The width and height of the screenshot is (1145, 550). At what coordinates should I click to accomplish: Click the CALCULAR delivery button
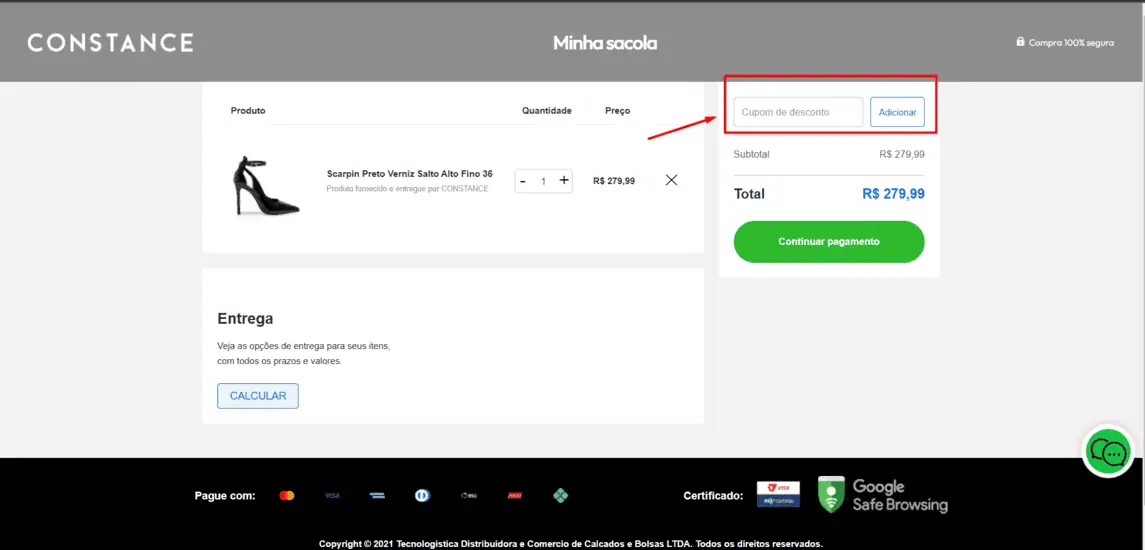(x=258, y=396)
